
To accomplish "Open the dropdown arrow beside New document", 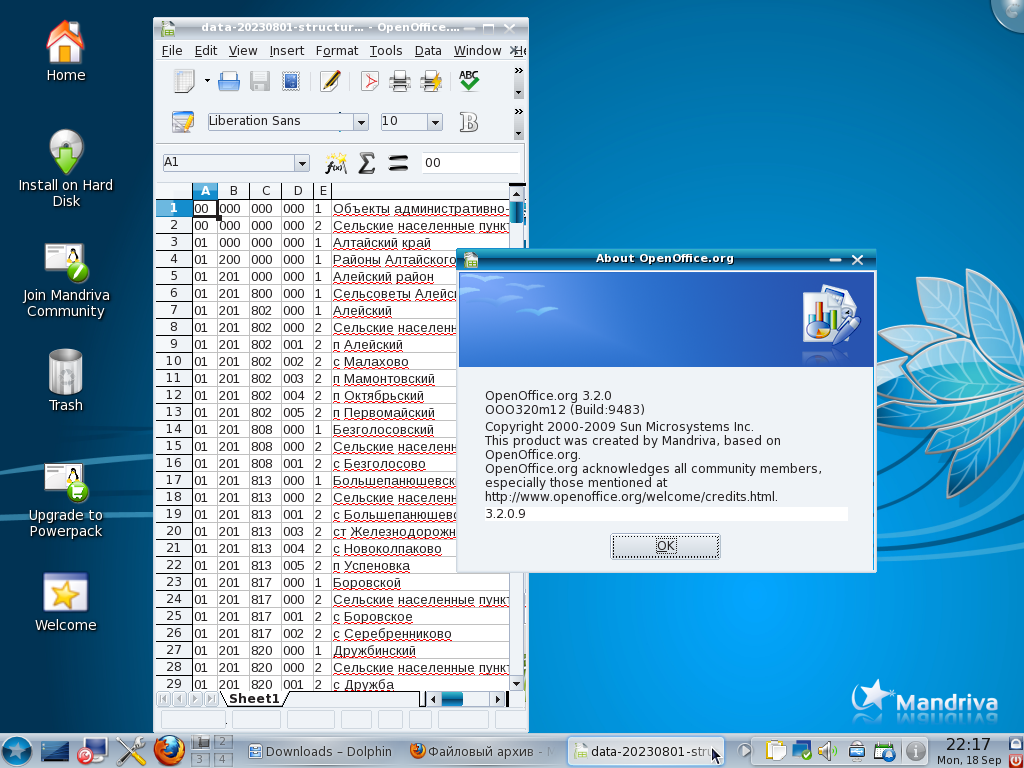I will pyautogui.click(x=207, y=81).
